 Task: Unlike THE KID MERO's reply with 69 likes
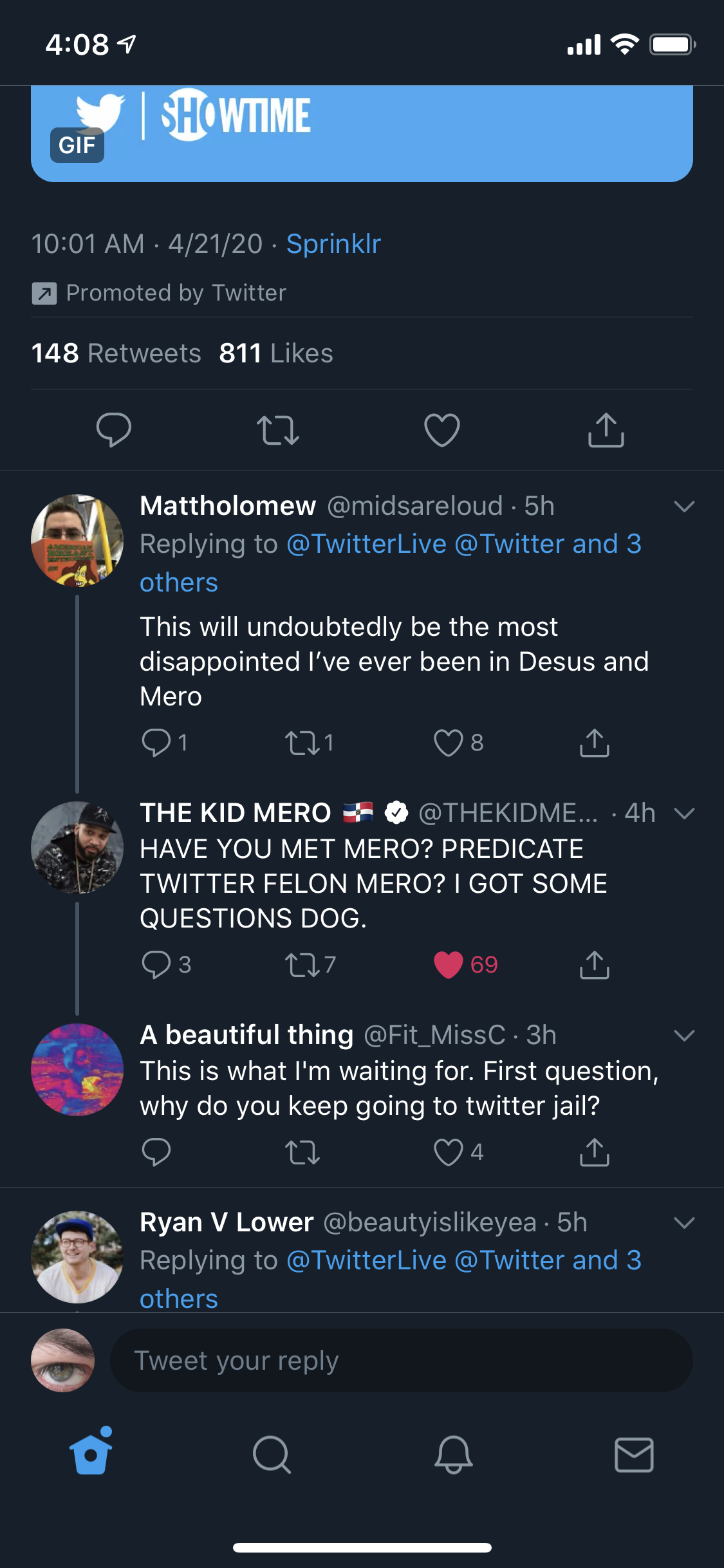[x=449, y=965]
